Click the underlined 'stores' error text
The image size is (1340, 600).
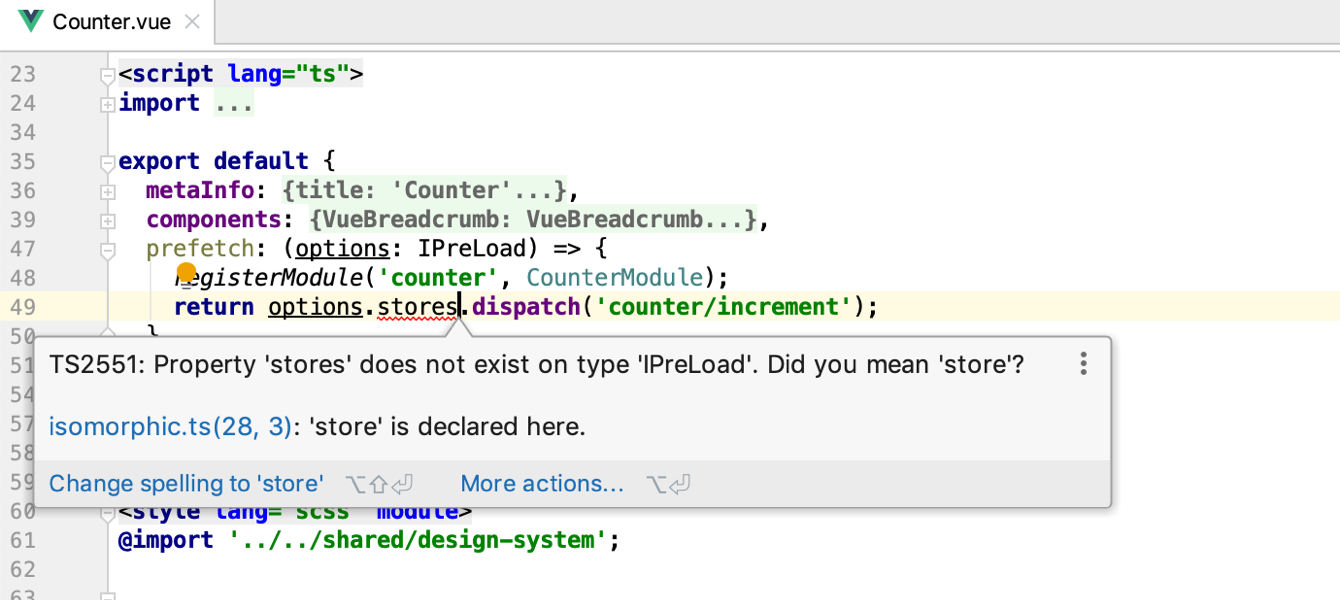click(416, 307)
